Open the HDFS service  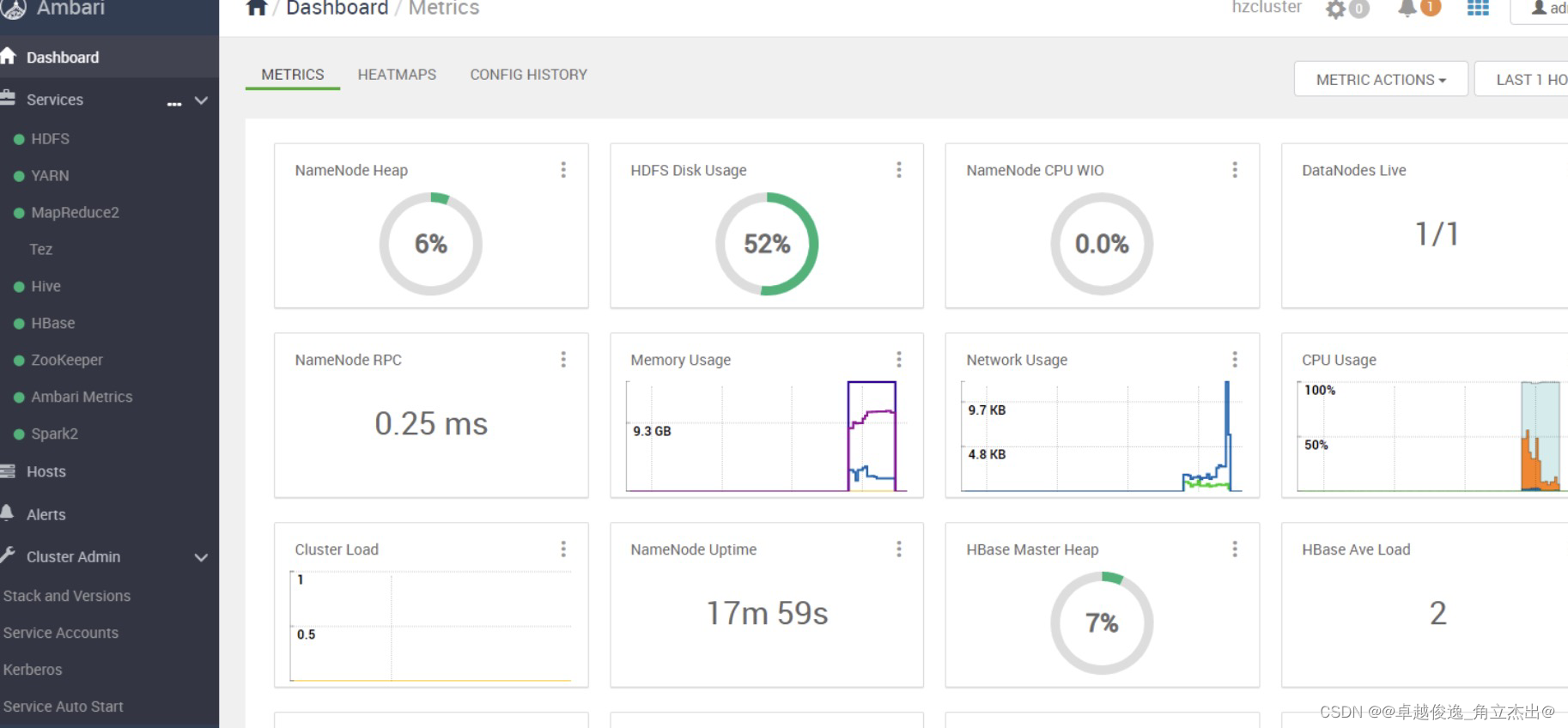tap(50, 138)
